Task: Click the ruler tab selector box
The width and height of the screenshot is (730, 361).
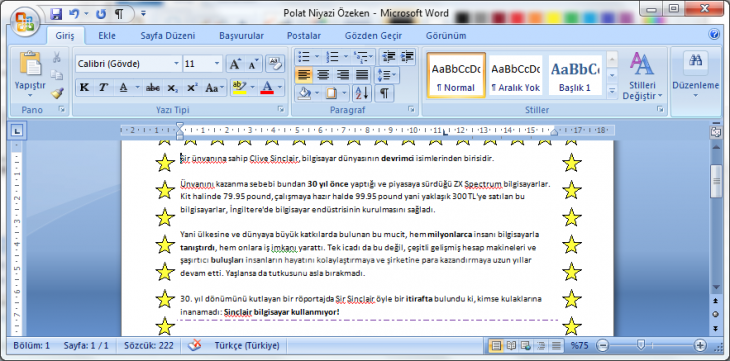Action: (17, 131)
